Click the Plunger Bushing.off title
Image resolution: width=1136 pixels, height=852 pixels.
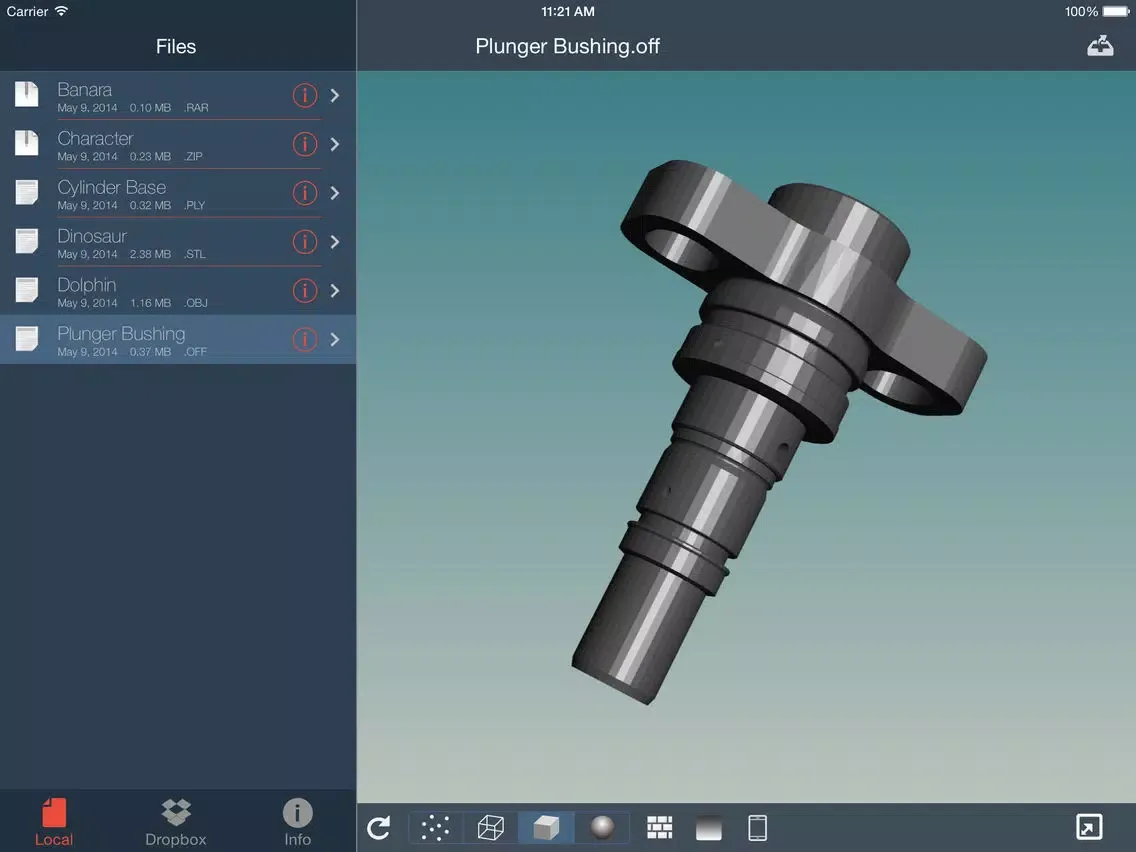(x=567, y=46)
